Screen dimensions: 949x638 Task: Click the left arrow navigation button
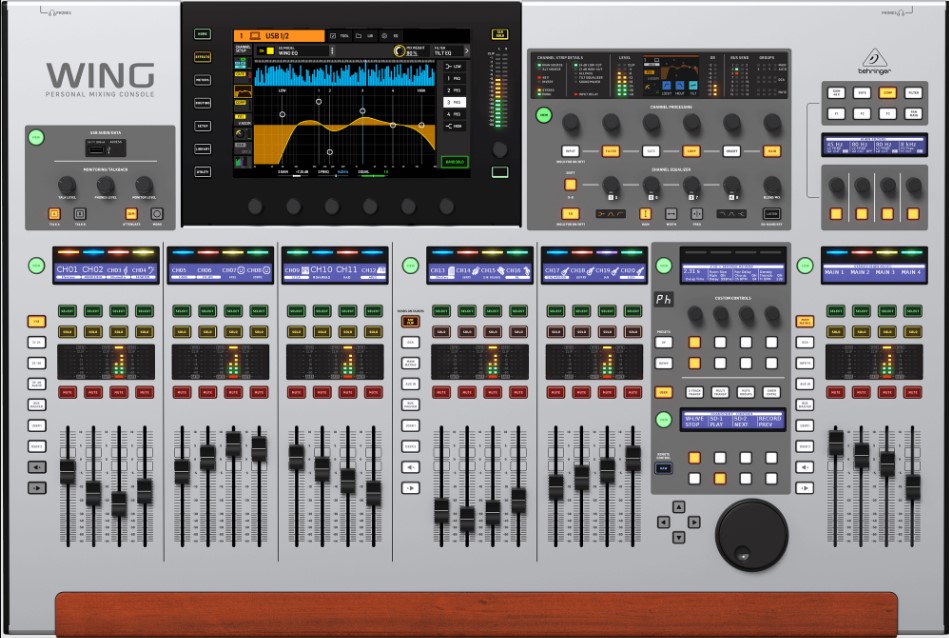[663, 522]
